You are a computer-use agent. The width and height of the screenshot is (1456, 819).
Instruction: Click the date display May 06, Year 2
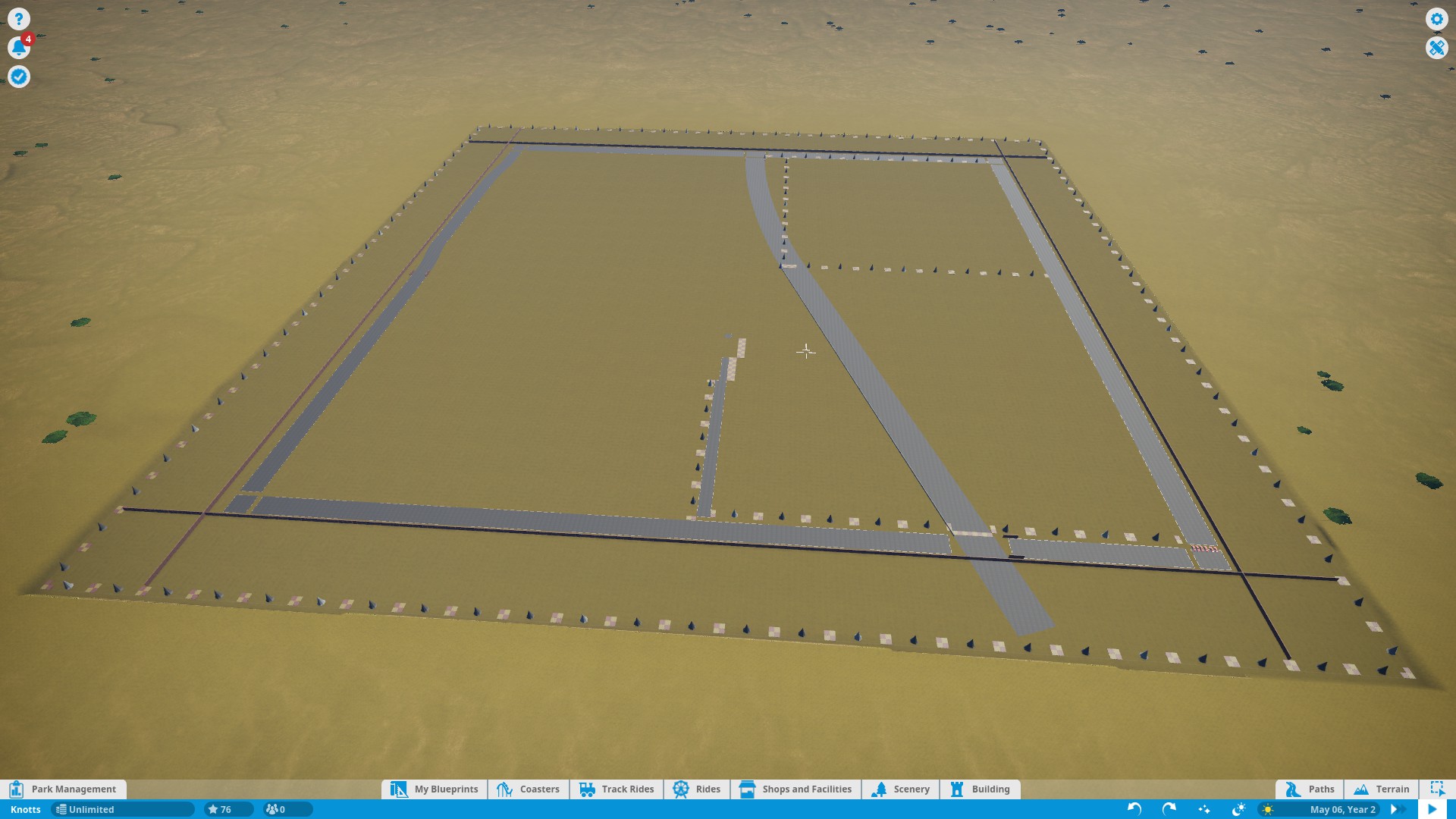(x=1342, y=810)
